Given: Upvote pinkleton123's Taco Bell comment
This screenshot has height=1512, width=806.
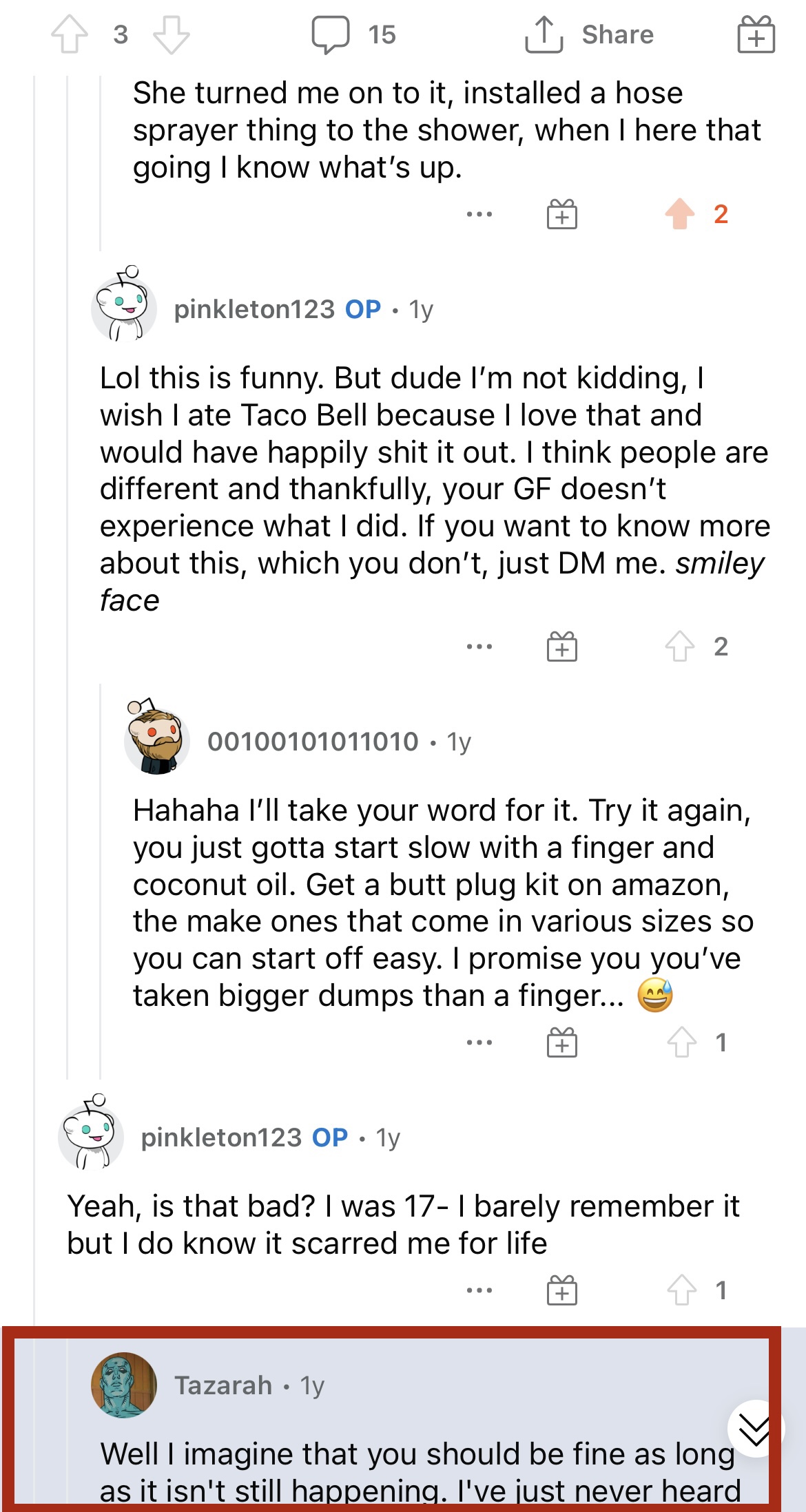Looking at the screenshot, I should [680, 647].
